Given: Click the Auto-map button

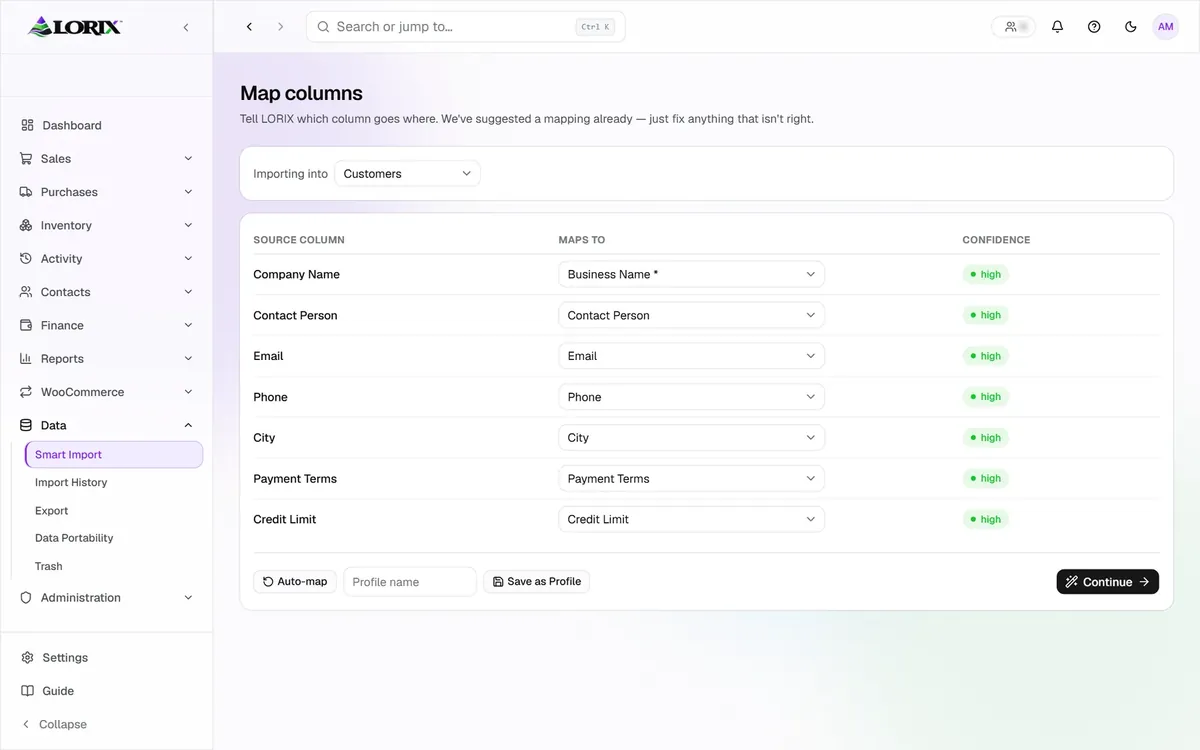Looking at the screenshot, I should 295,581.
